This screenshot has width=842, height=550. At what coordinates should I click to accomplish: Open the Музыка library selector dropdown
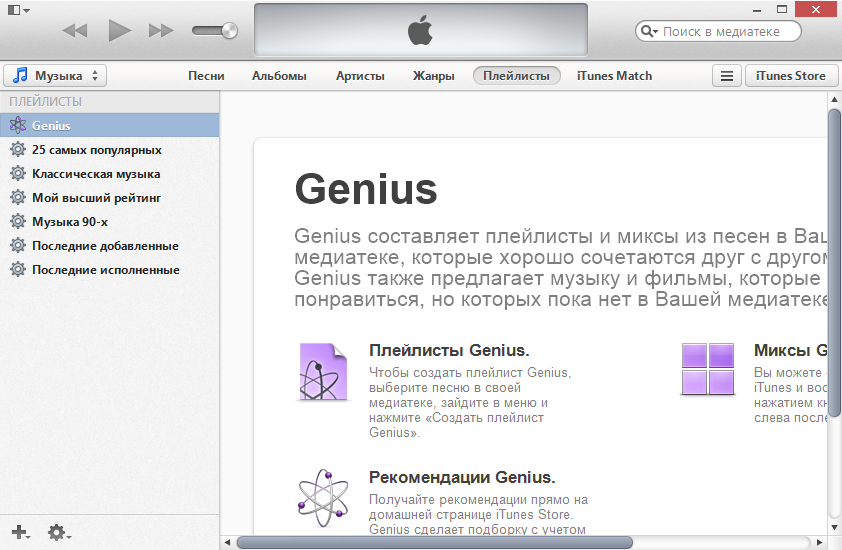pos(55,75)
